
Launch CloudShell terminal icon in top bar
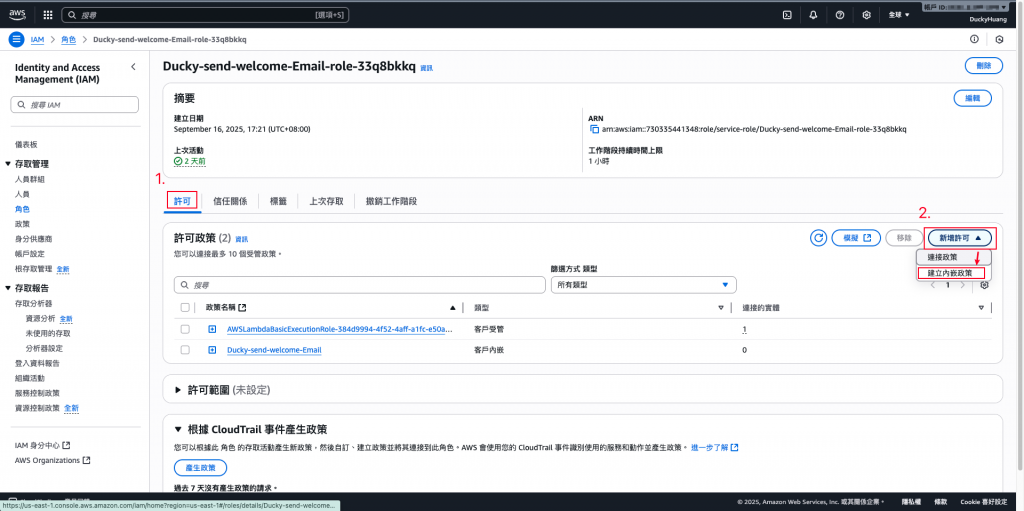pos(787,14)
